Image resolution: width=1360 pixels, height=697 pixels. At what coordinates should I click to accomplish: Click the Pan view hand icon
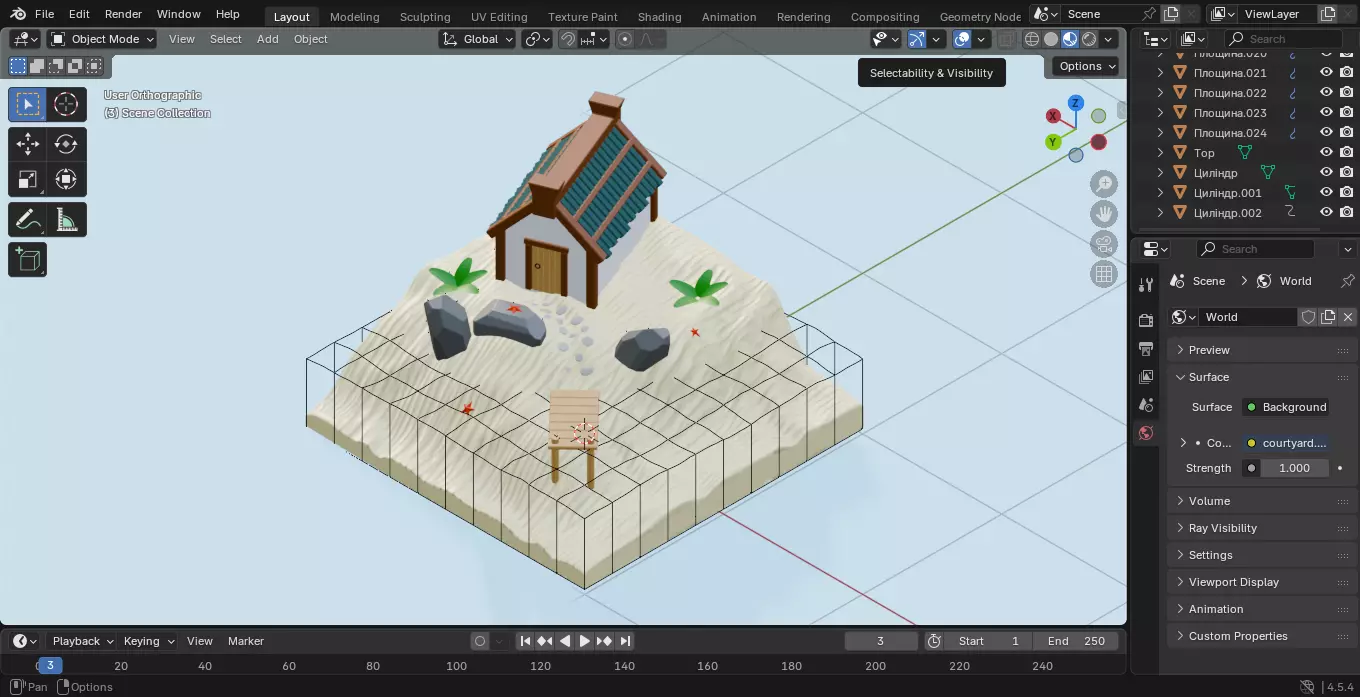pyautogui.click(x=1104, y=214)
